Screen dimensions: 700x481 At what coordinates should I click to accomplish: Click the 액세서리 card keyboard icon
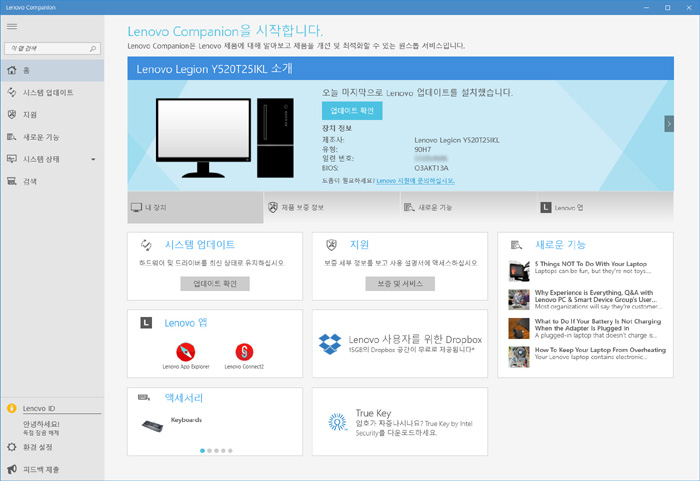coord(144,397)
